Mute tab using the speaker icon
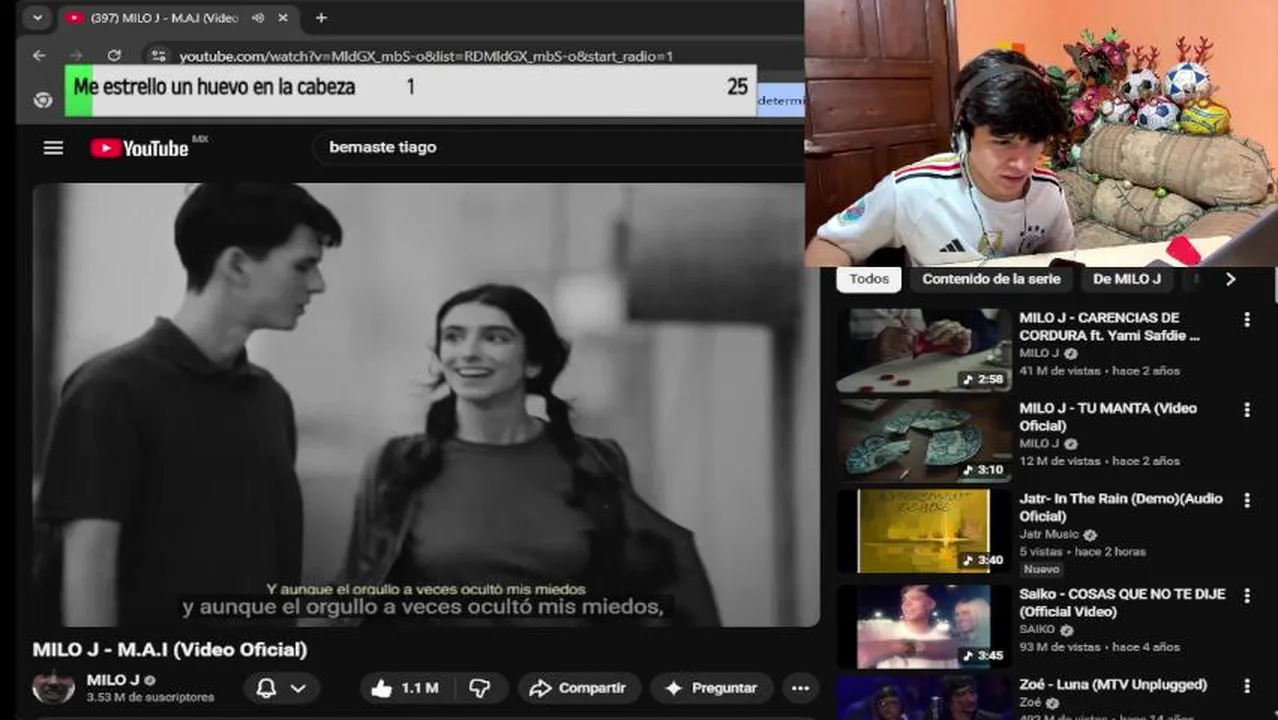Screen dimensions: 1278x720 click(258, 18)
